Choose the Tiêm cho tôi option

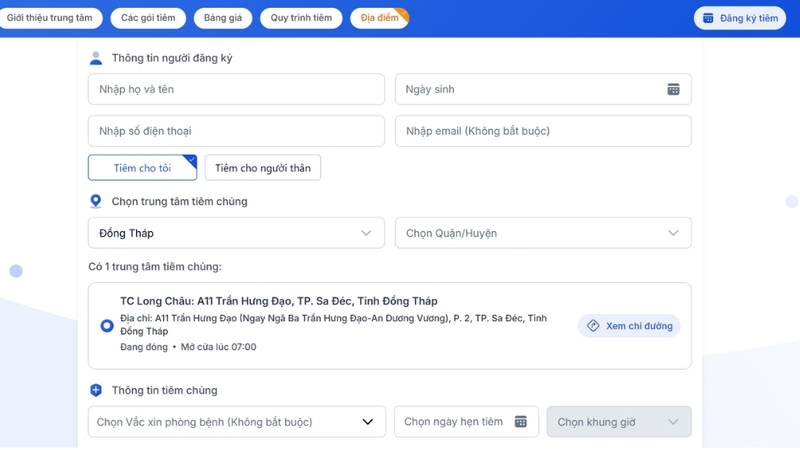[142, 168]
